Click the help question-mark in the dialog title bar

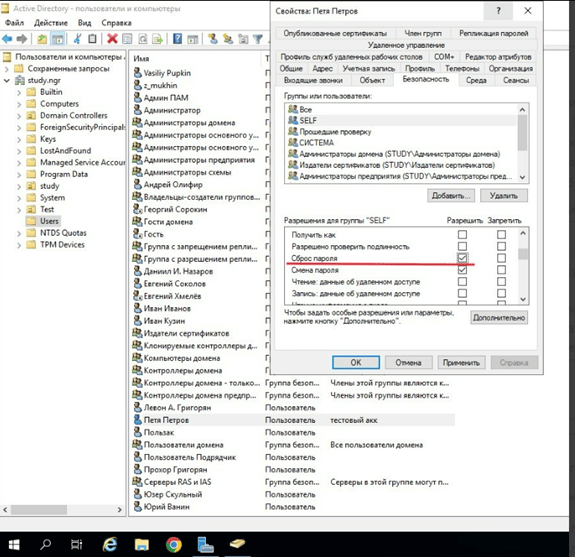(498, 11)
